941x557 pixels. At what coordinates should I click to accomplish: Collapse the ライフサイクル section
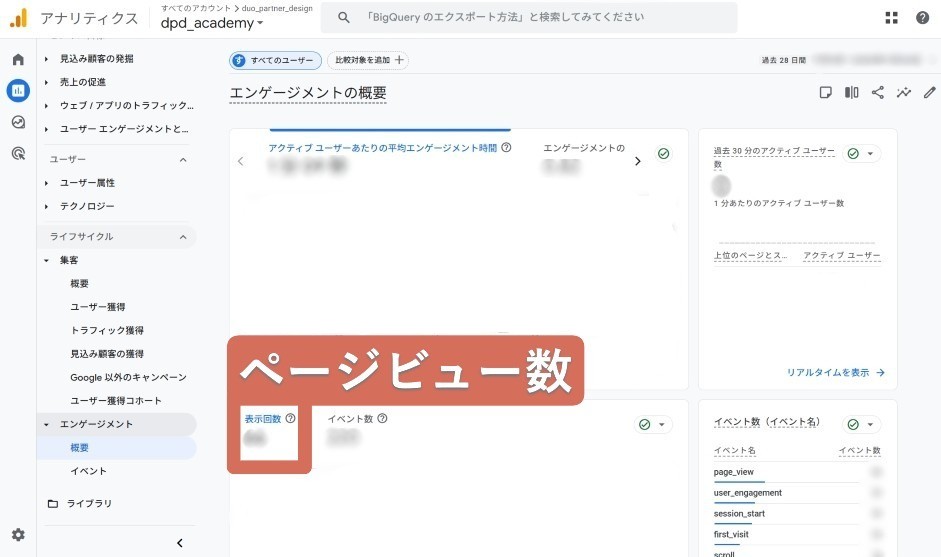click(x=183, y=237)
